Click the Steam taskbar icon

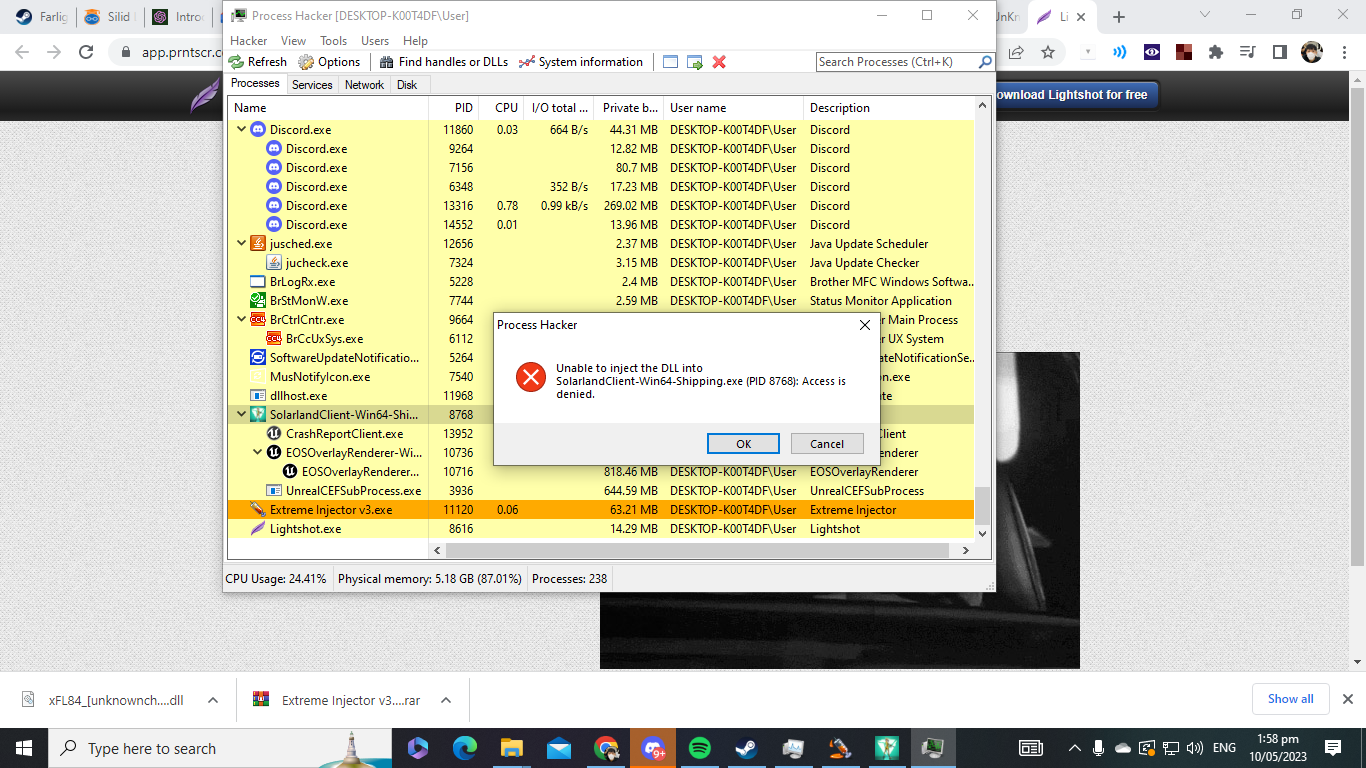click(x=747, y=748)
